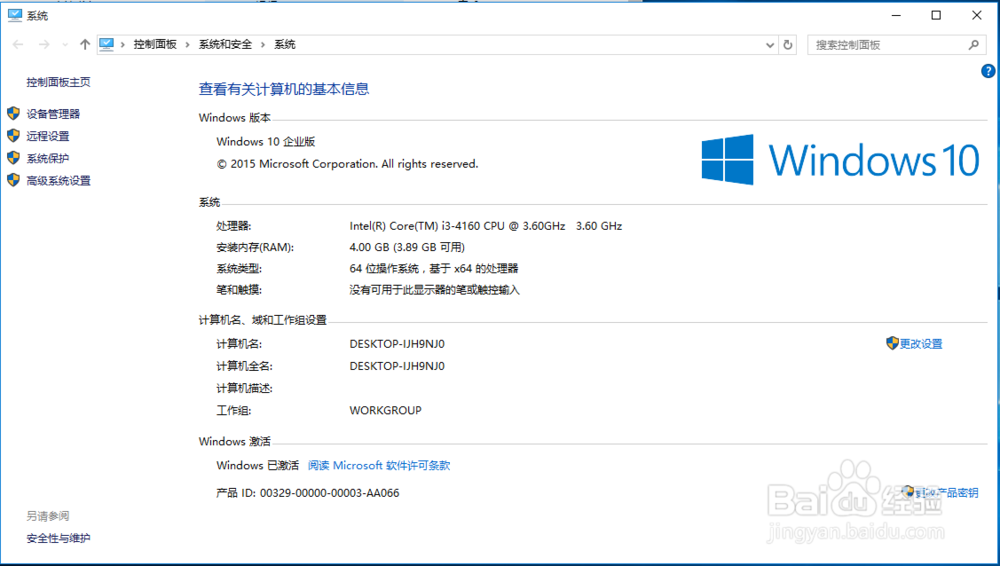Click 更改产品密钥 link

(946, 493)
